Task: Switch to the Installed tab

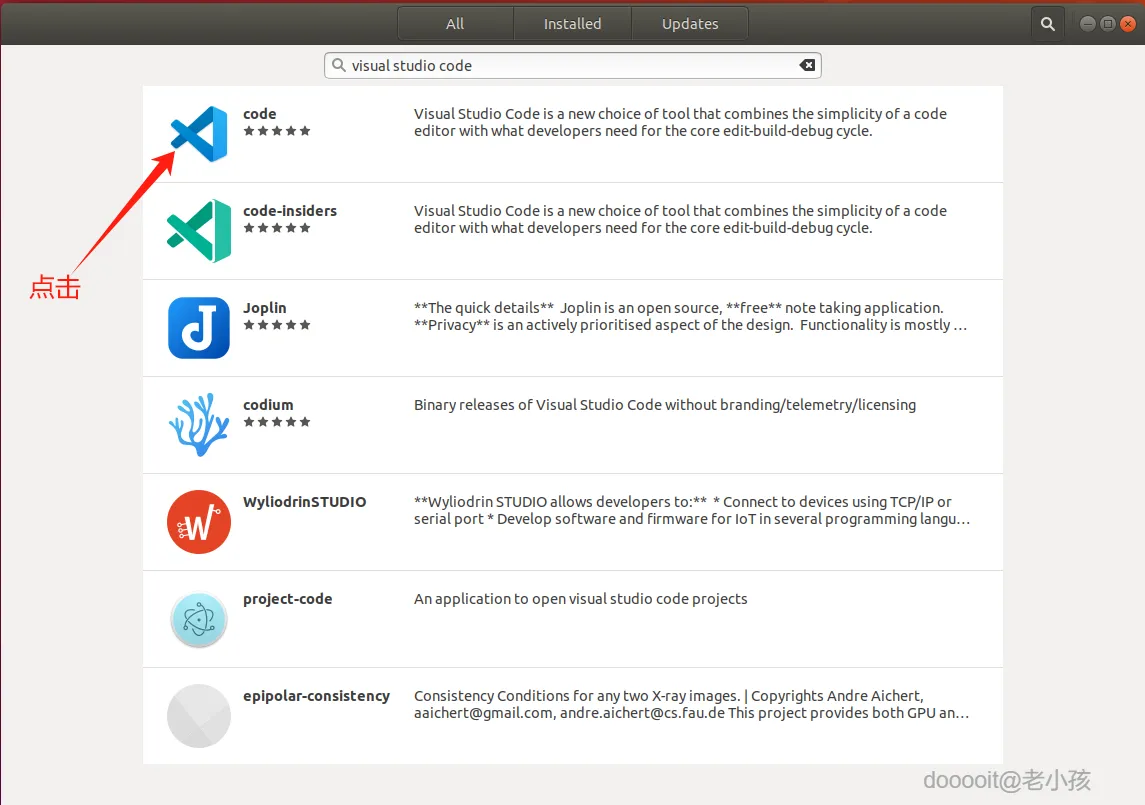Action: click(572, 24)
